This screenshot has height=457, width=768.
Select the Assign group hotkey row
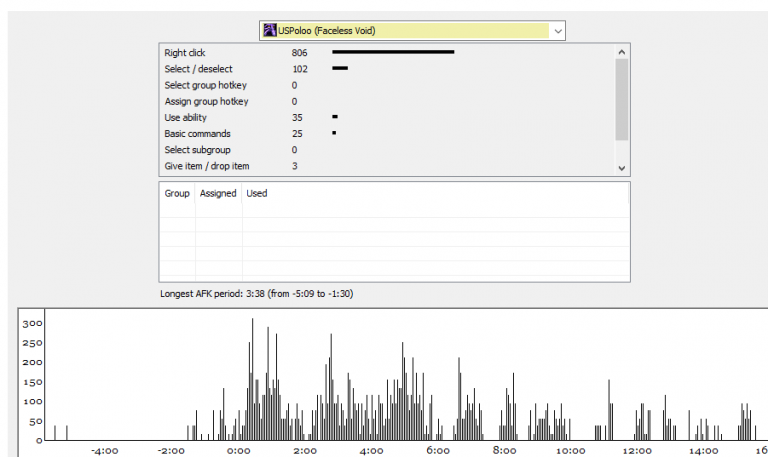point(387,101)
